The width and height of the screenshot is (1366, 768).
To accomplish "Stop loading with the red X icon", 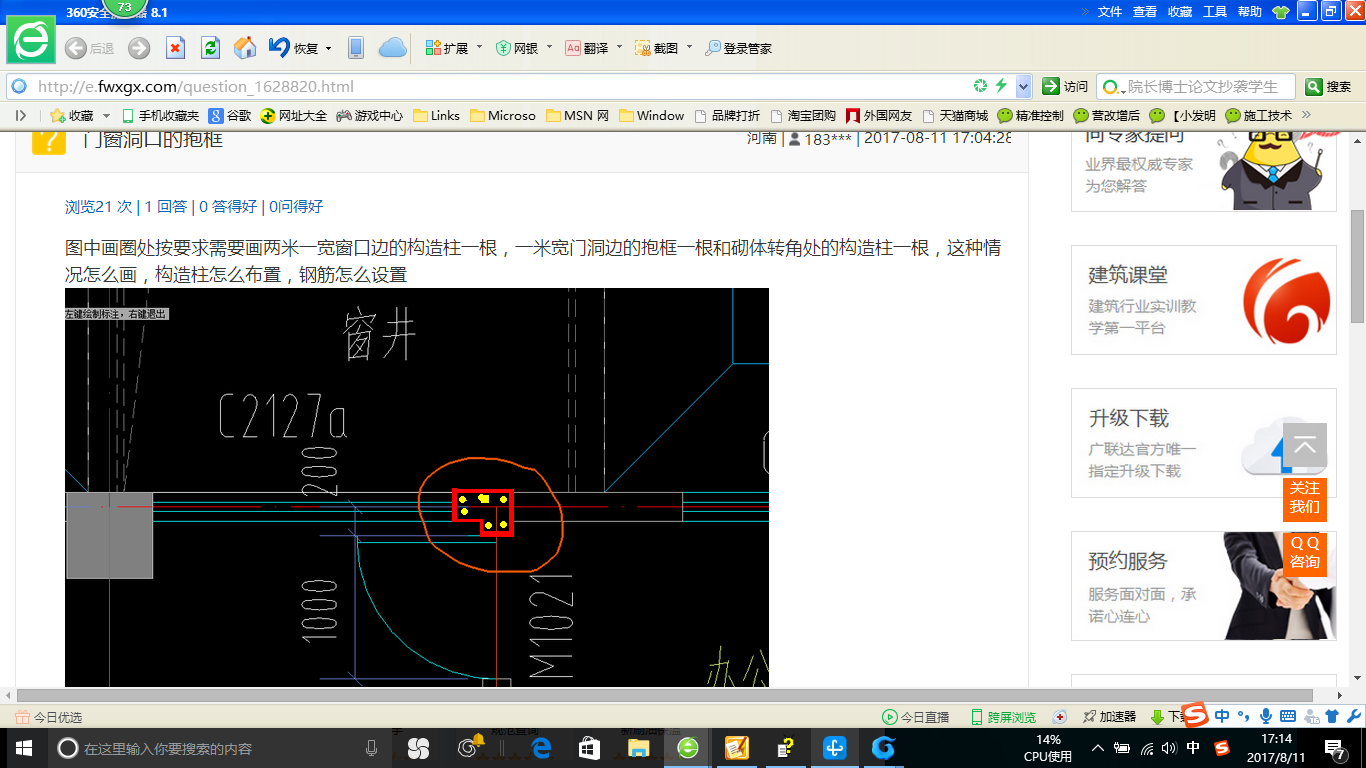I will pos(175,48).
